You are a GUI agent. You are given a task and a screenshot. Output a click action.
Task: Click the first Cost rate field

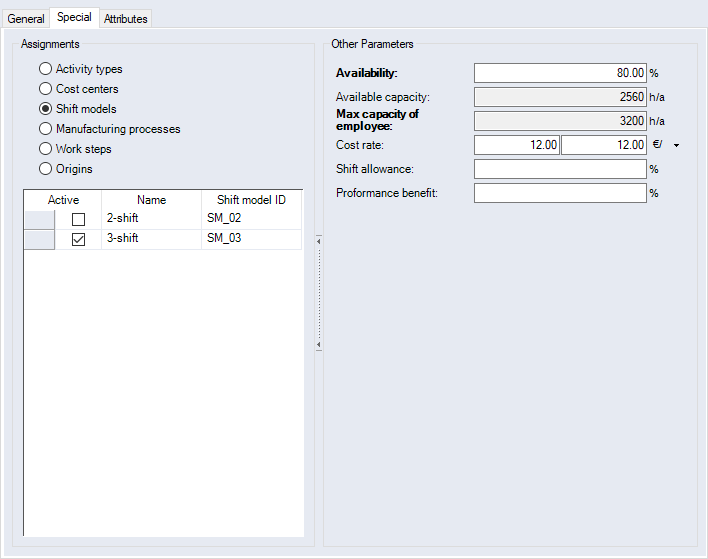(x=517, y=145)
